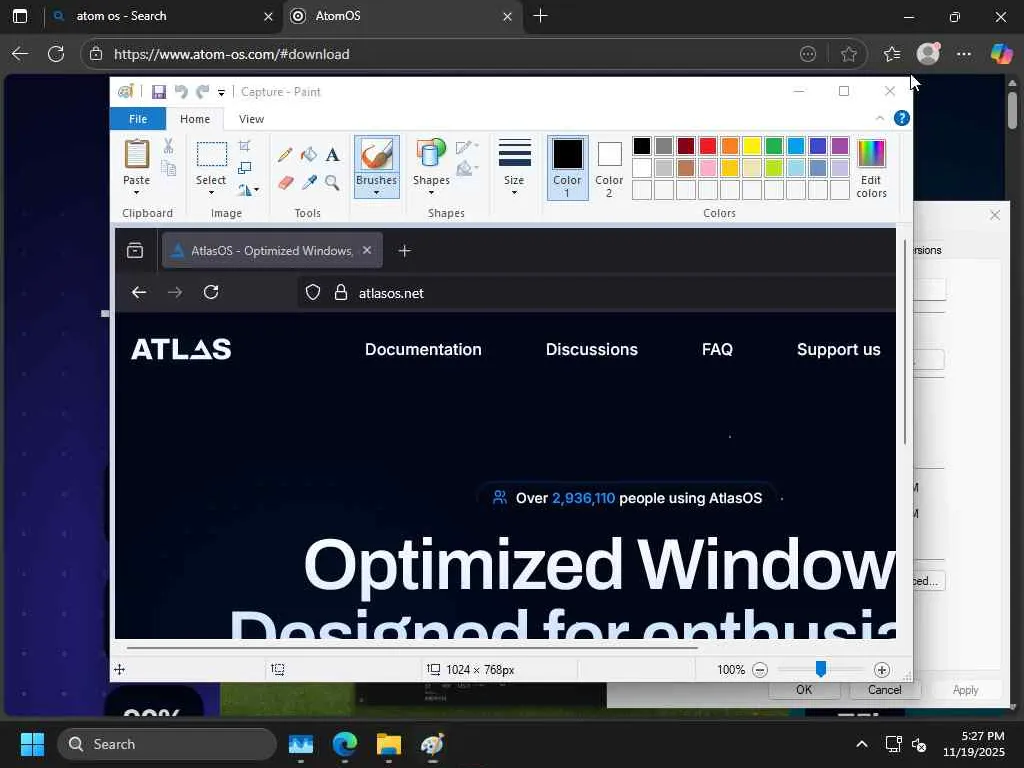This screenshot has width=1024, height=768.
Task: Click the Resize icon in Image group
Action: 245,168
